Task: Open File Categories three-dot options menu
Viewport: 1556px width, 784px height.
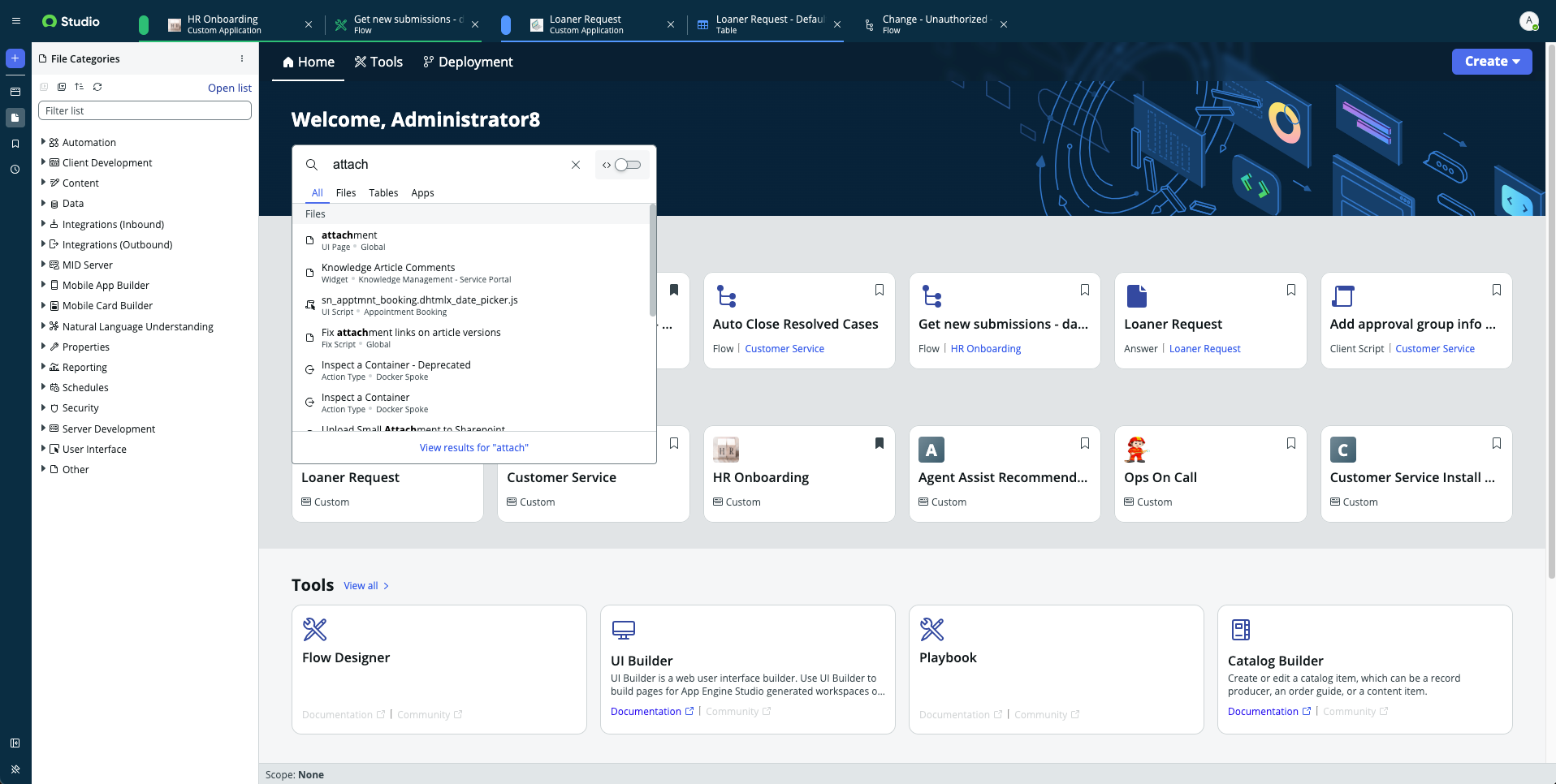Action: pyautogui.click(x=242, y=58)
